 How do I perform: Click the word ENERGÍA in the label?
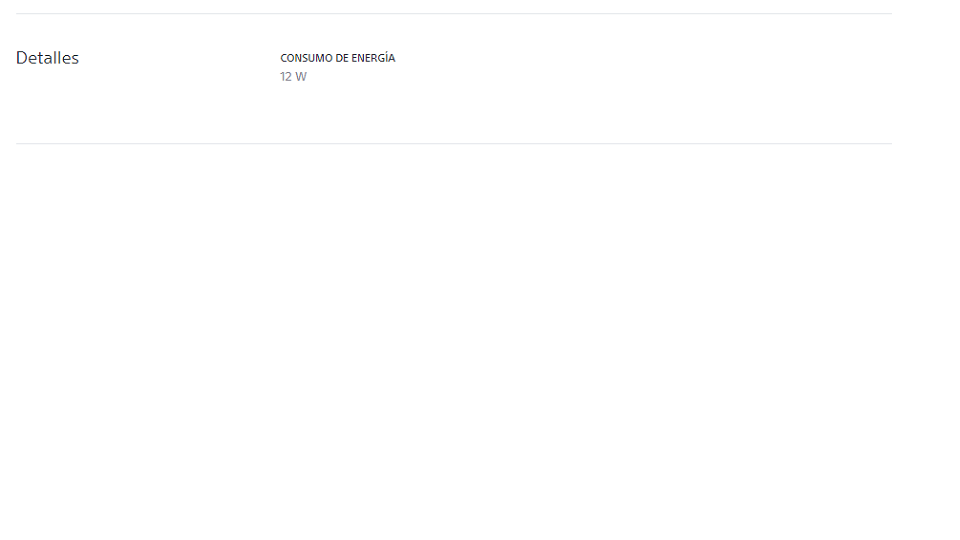[x=373, y=58]
